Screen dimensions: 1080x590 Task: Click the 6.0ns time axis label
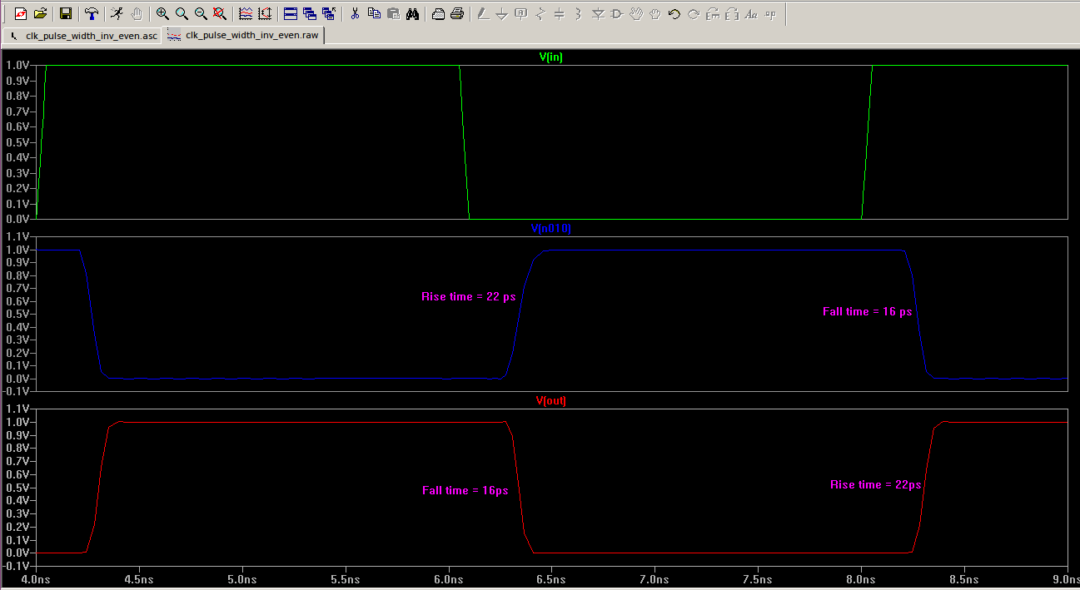(x=448, y=580)
